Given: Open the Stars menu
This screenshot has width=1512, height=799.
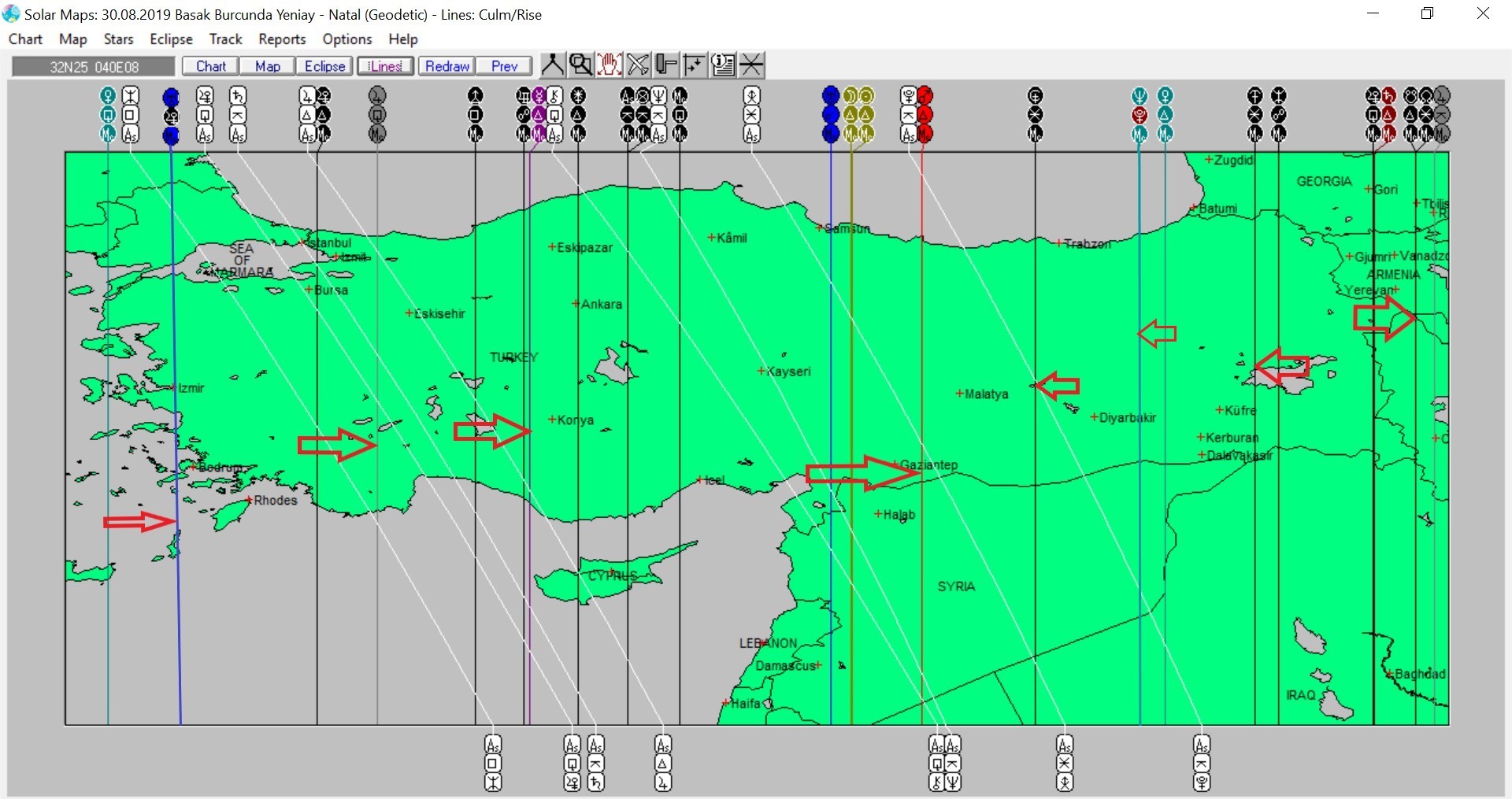Looking at the screenshot, I should 118,39.
